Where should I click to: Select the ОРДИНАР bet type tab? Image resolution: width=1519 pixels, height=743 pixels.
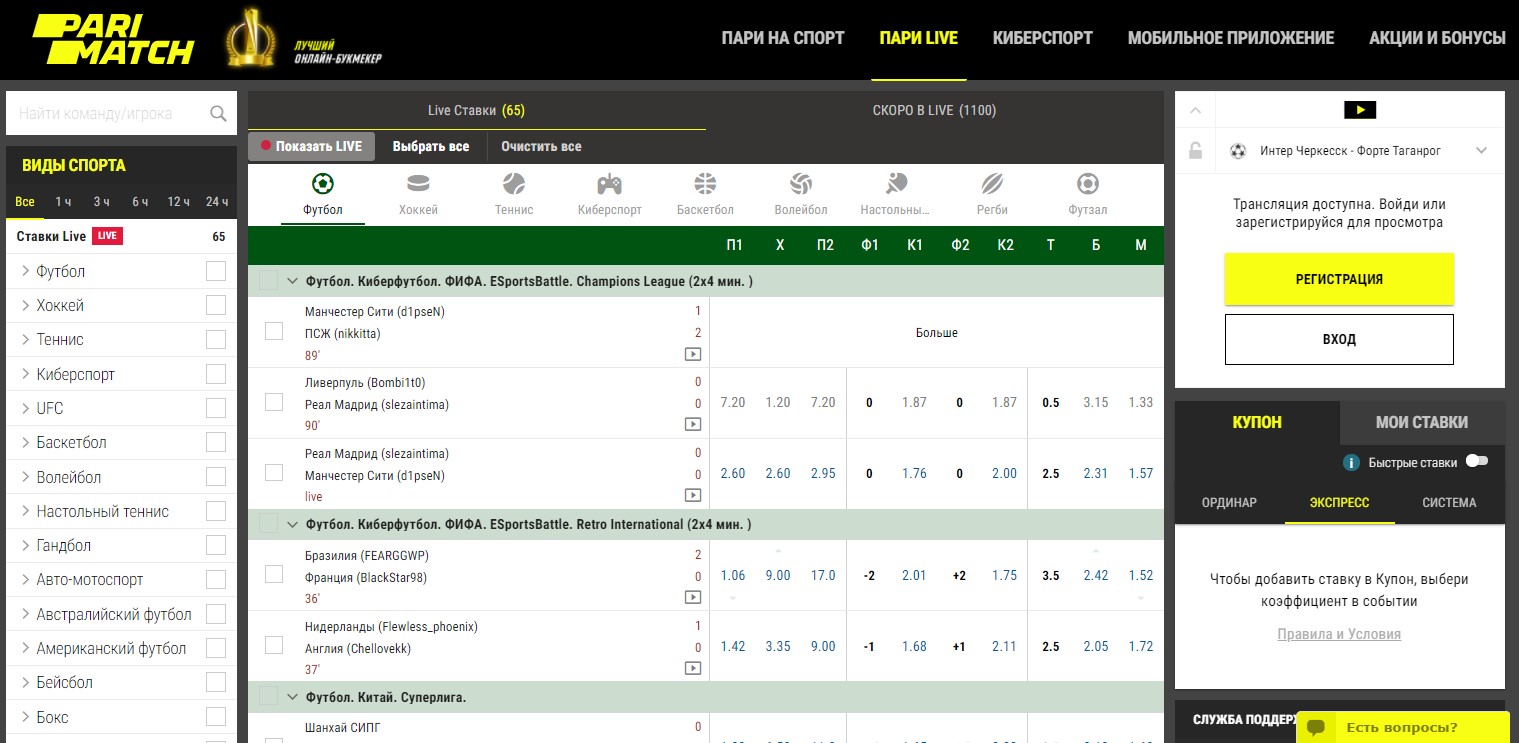(1229, 502)
